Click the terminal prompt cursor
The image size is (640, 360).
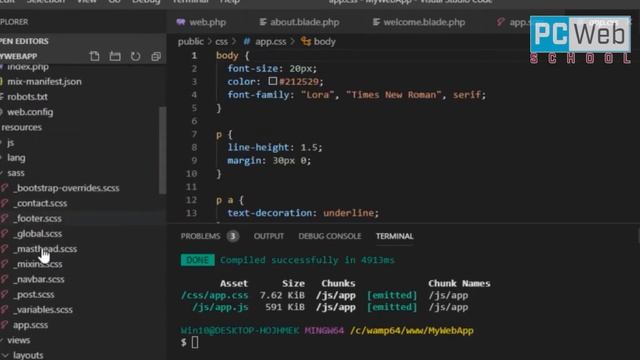point(195,342)
